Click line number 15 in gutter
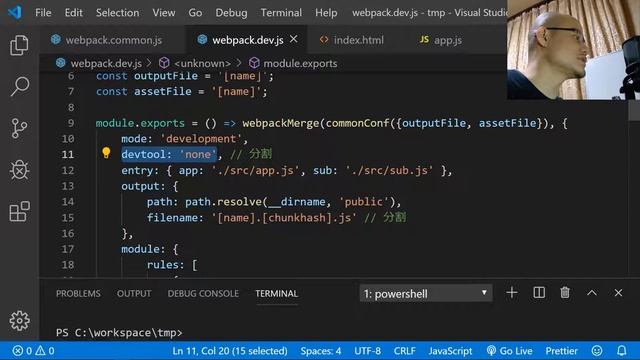Screen dimensions: 640x360 (68, 217)
